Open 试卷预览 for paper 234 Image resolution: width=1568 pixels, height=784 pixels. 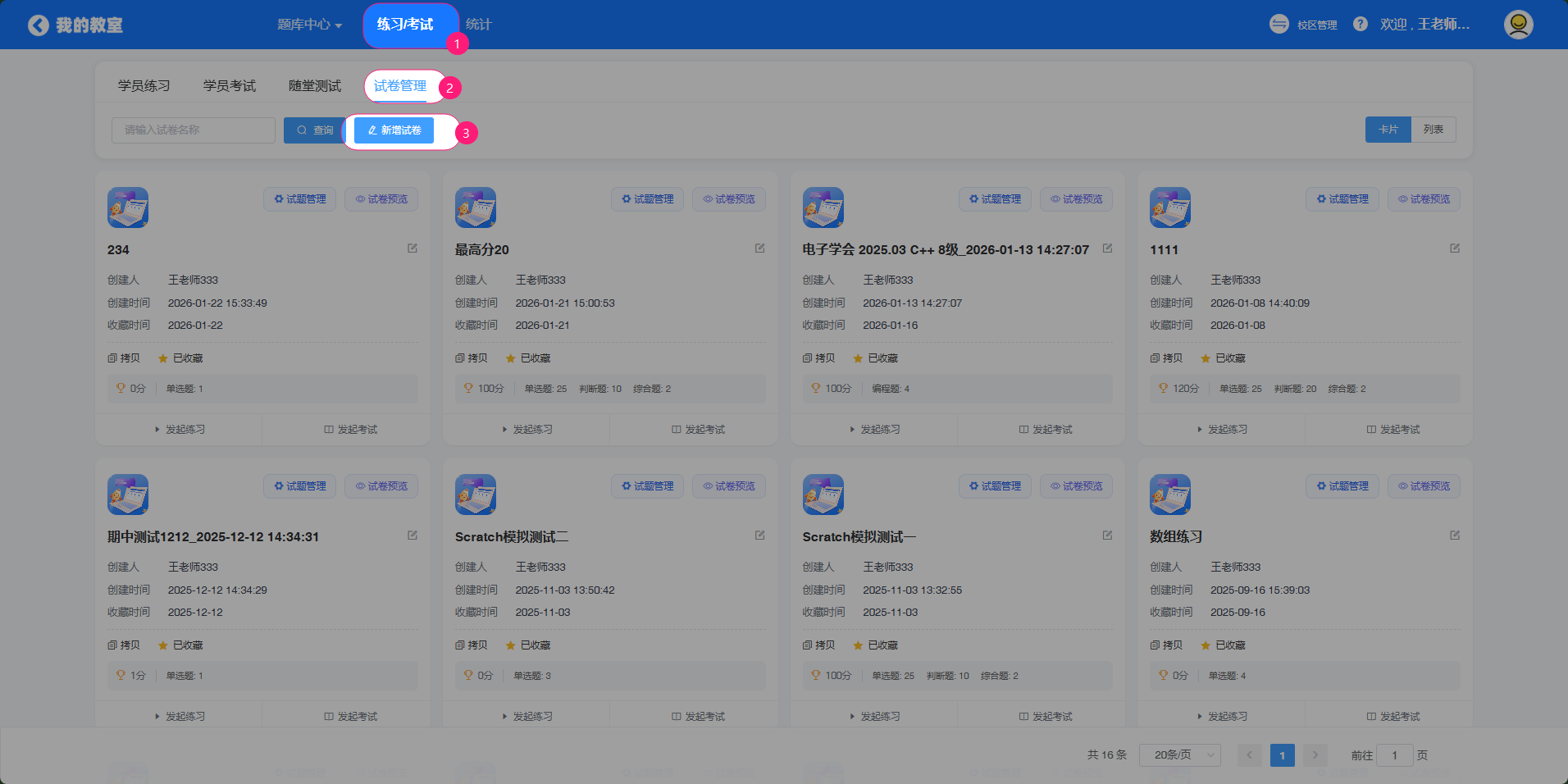[x=381, y=199]
